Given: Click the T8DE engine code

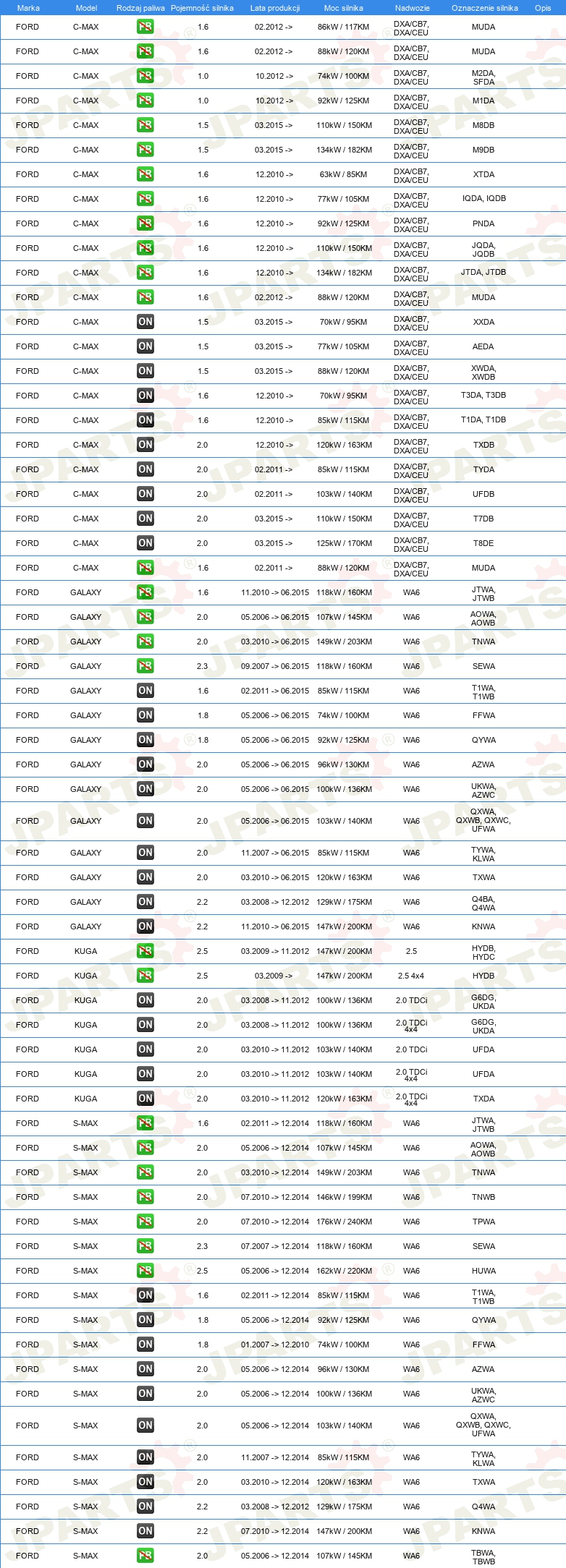Looking at the screenshot, I should point(483,543).
